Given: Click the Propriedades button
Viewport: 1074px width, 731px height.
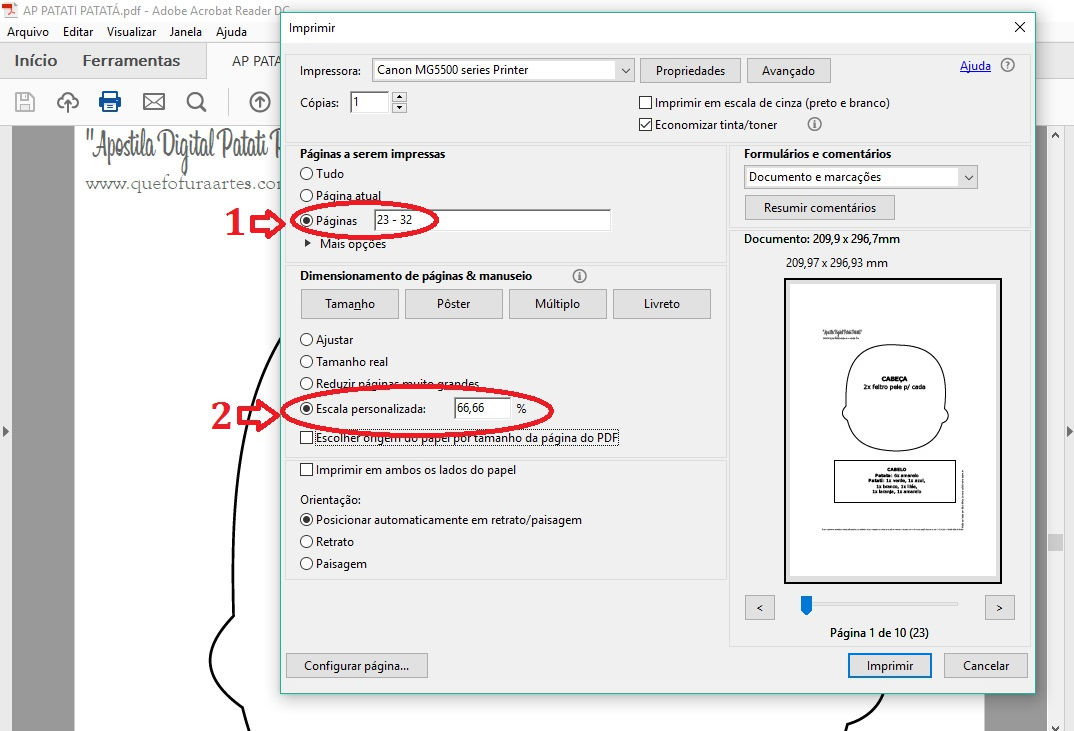Looking at the screenshot, I should tap(690, 71).
